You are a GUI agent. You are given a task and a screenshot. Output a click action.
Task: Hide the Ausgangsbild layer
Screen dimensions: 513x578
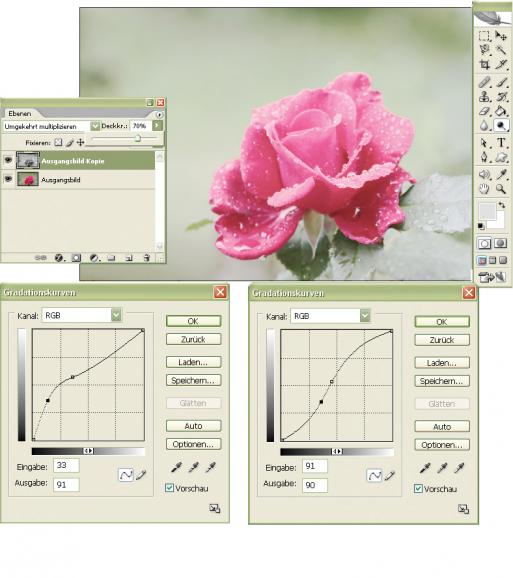[x=8, y=180]
